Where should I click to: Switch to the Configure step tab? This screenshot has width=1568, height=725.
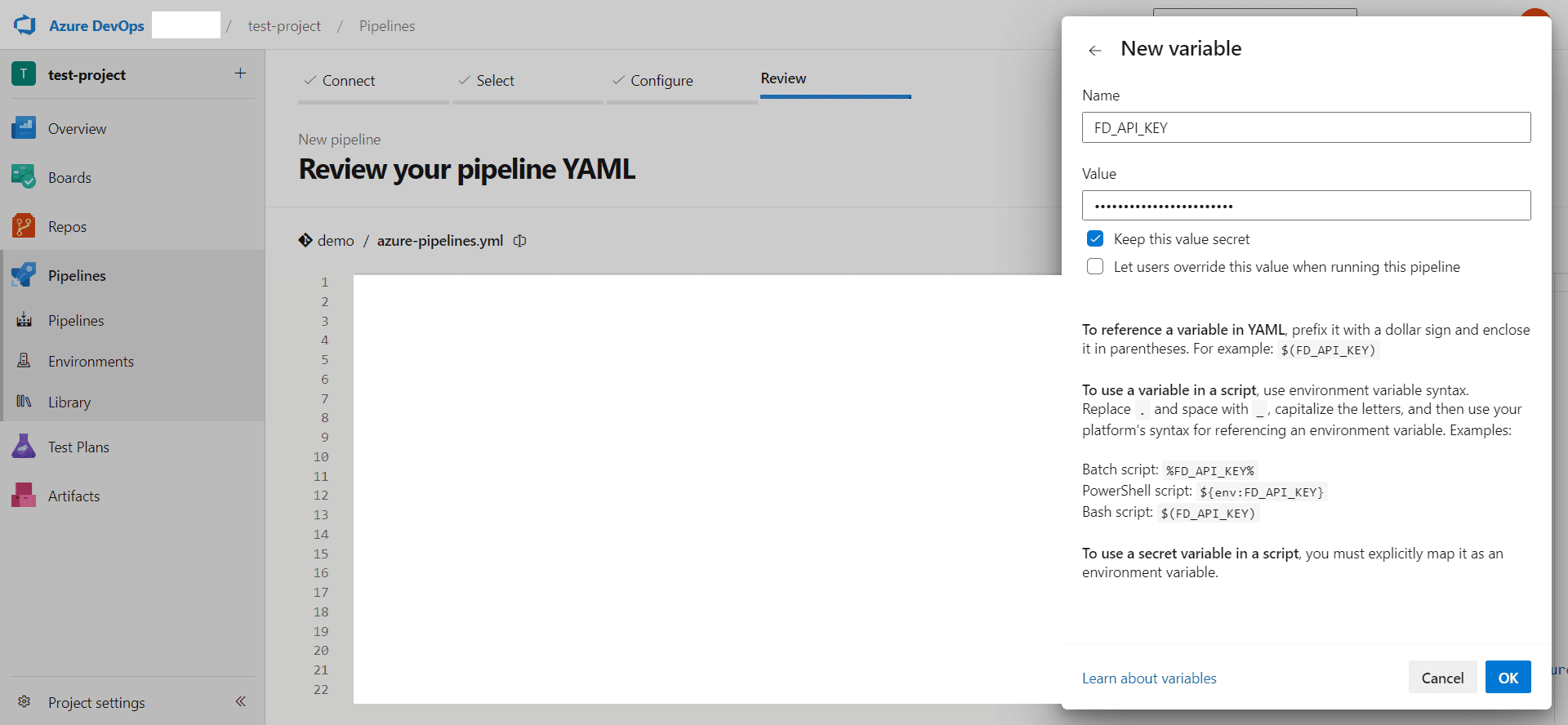click(x=661, y=81)
